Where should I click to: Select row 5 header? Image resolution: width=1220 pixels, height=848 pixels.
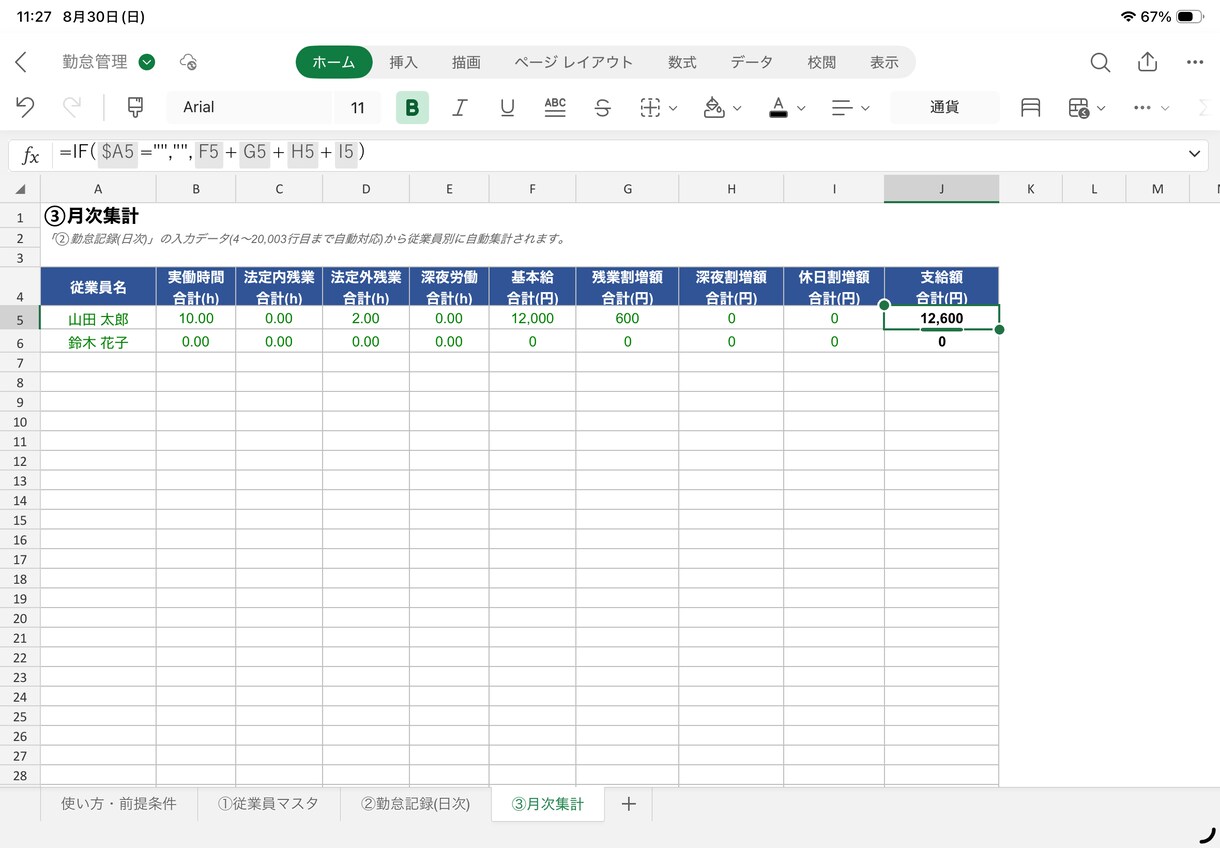click(20, 319)
